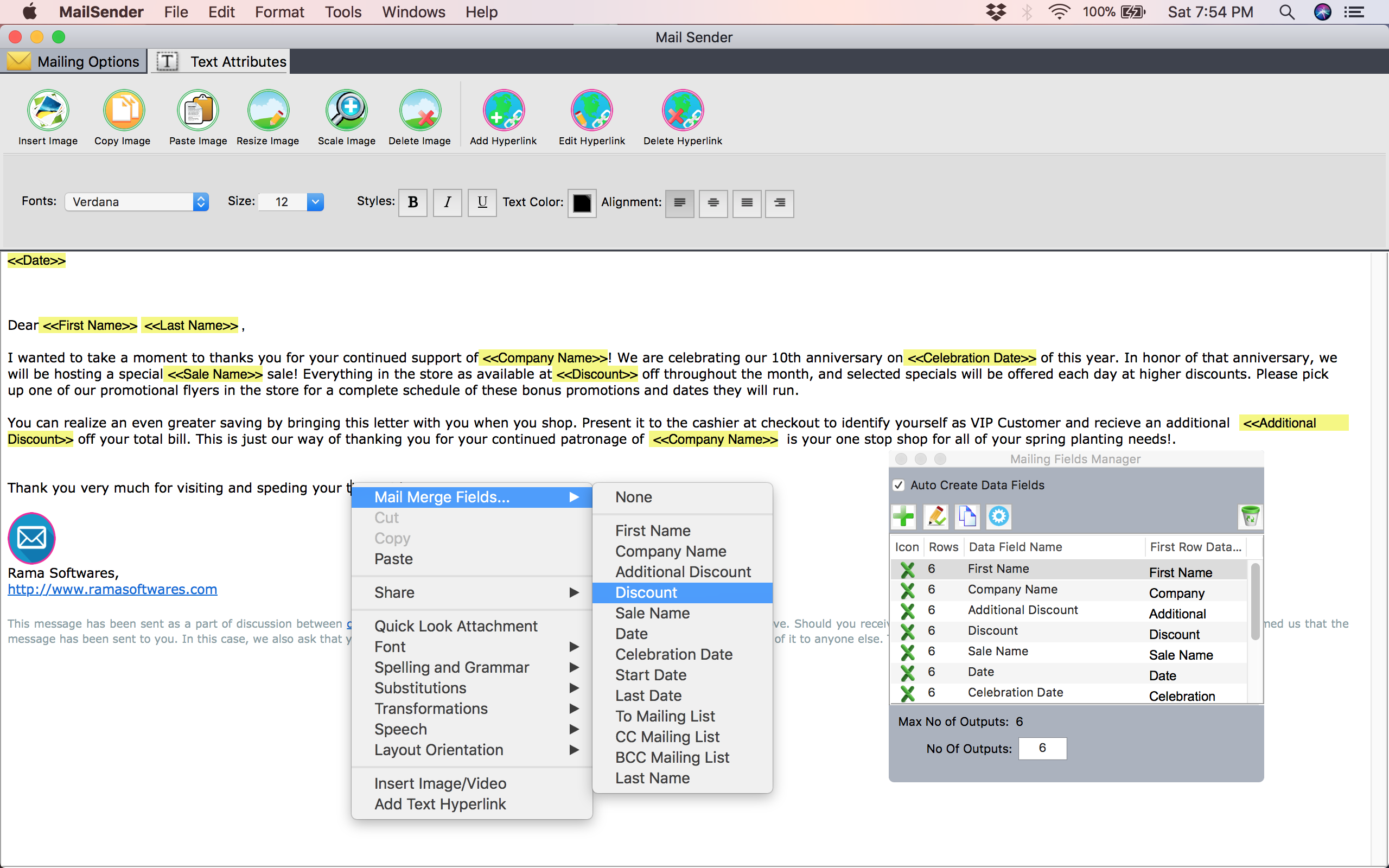Click green plus add field icon in Mailing Fields Manager

[903, 516]
